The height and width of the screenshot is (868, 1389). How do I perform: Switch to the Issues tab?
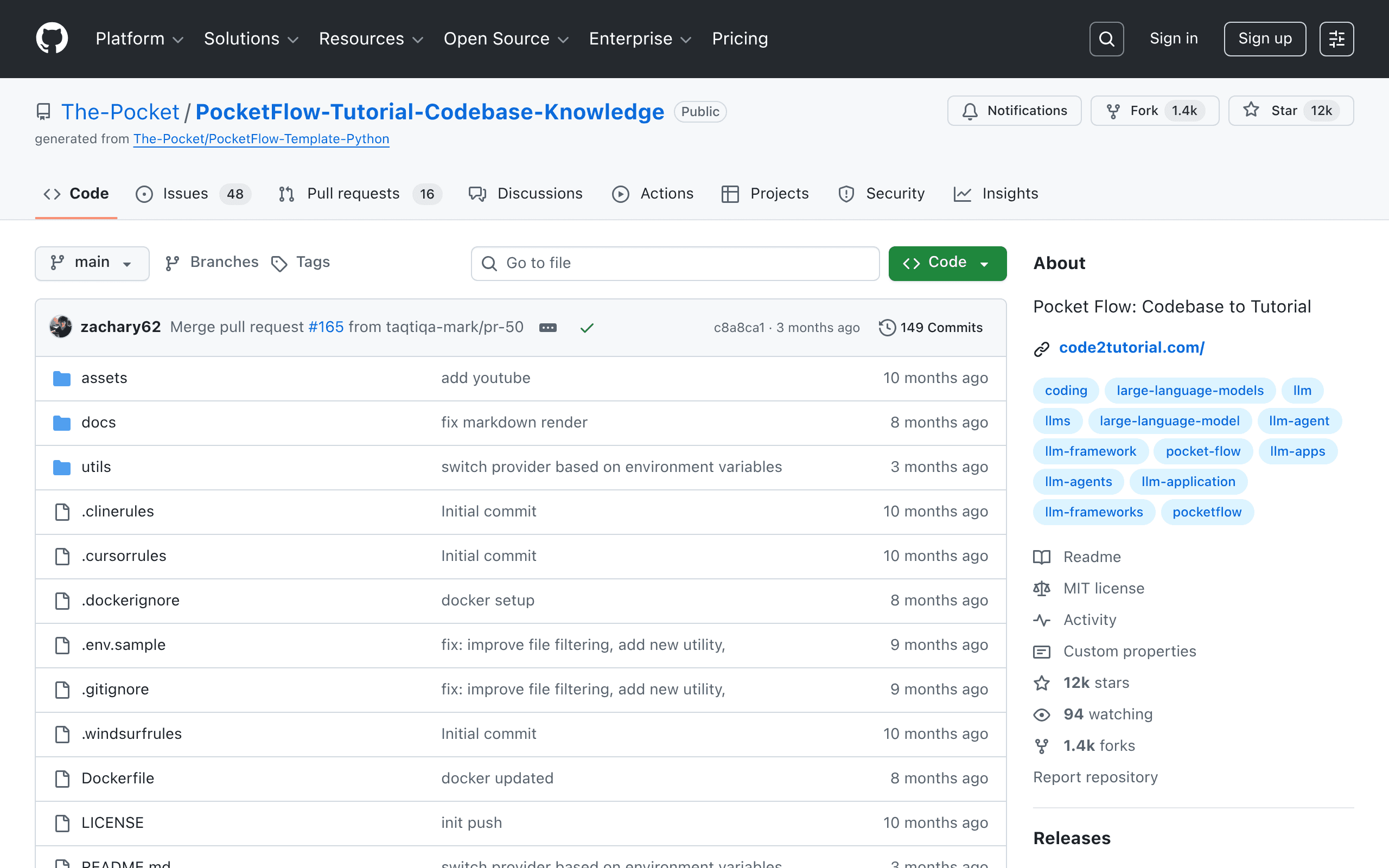tap(193, 194)
